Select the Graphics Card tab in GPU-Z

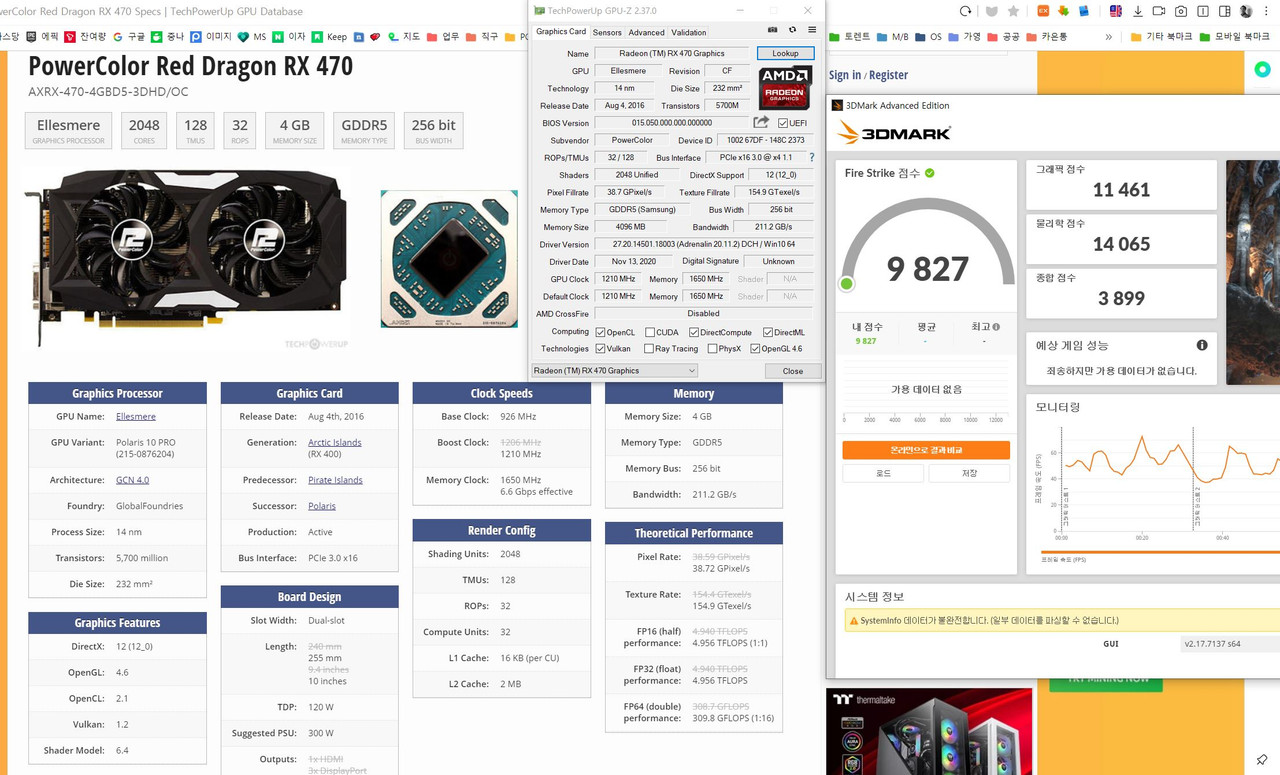pyautogui.click(x=561, y=32)
